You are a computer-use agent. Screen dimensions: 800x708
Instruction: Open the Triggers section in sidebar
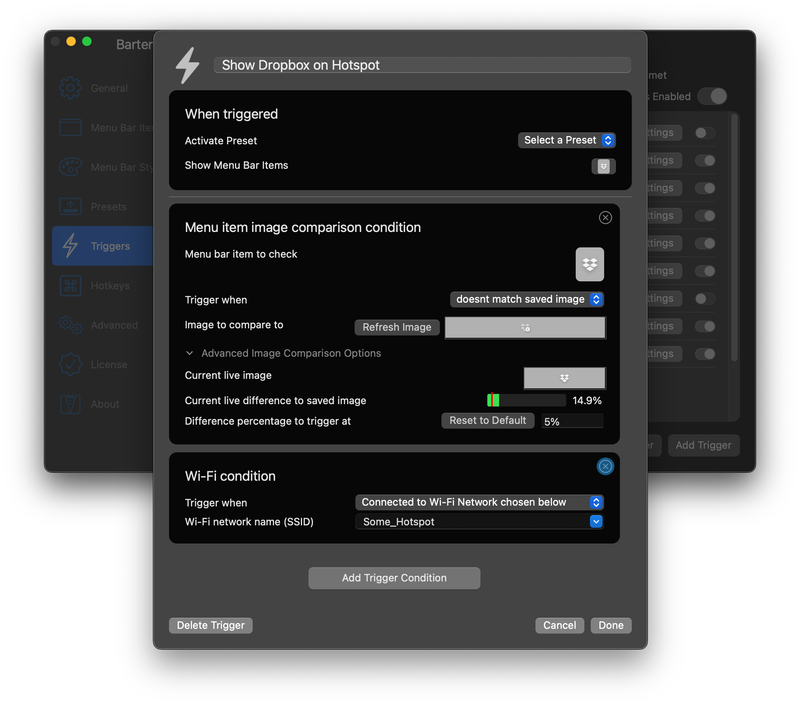(100, 246)
